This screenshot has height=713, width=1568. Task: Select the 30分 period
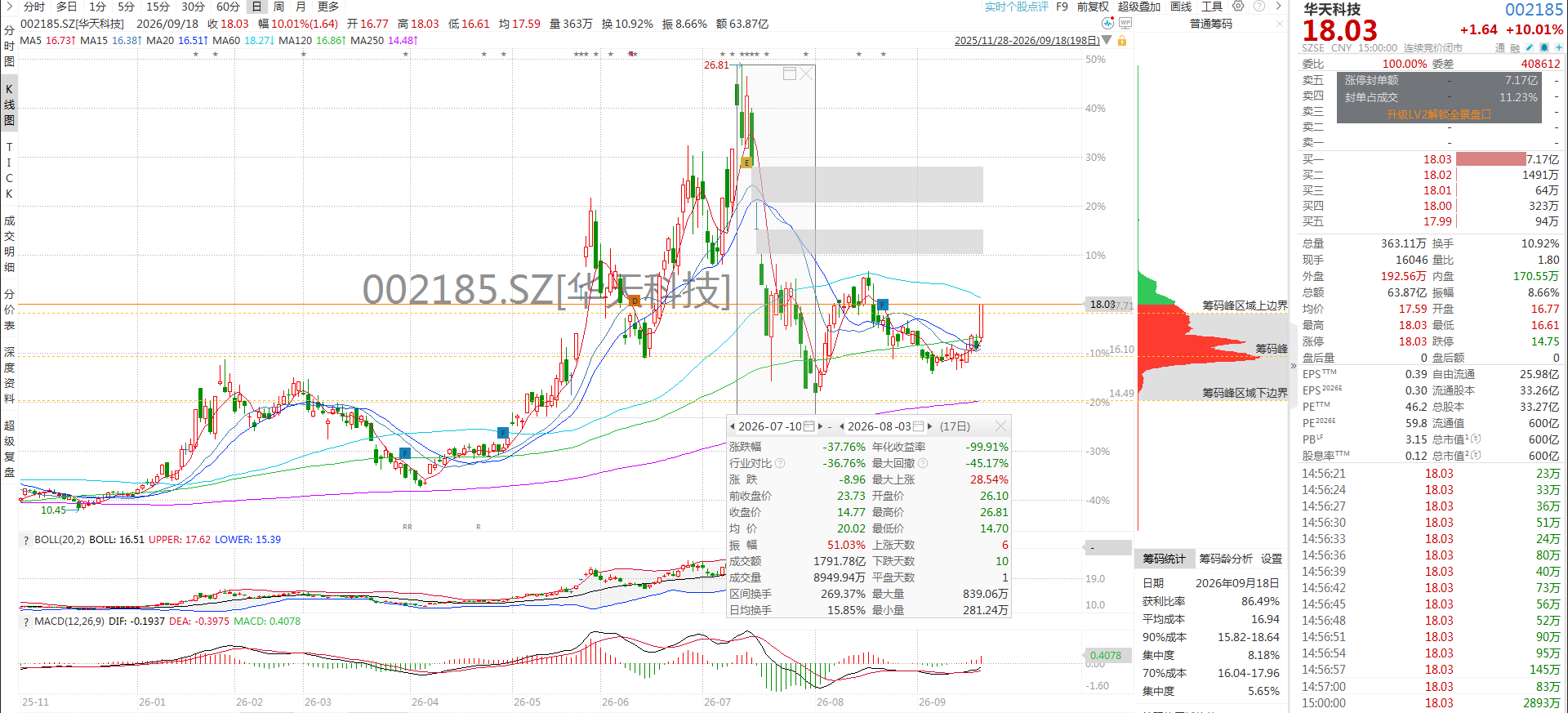tap(193, 7)
